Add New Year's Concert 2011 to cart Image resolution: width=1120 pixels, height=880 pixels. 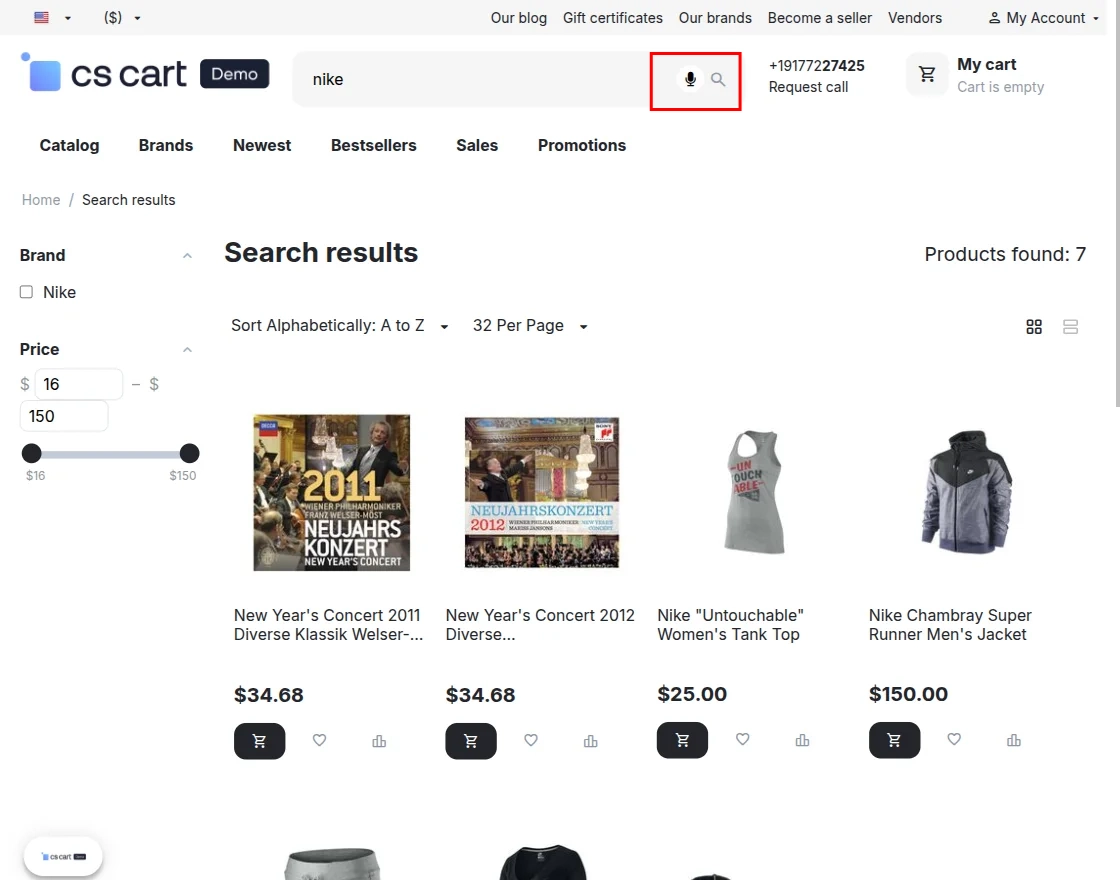click(x=259, y=741)
